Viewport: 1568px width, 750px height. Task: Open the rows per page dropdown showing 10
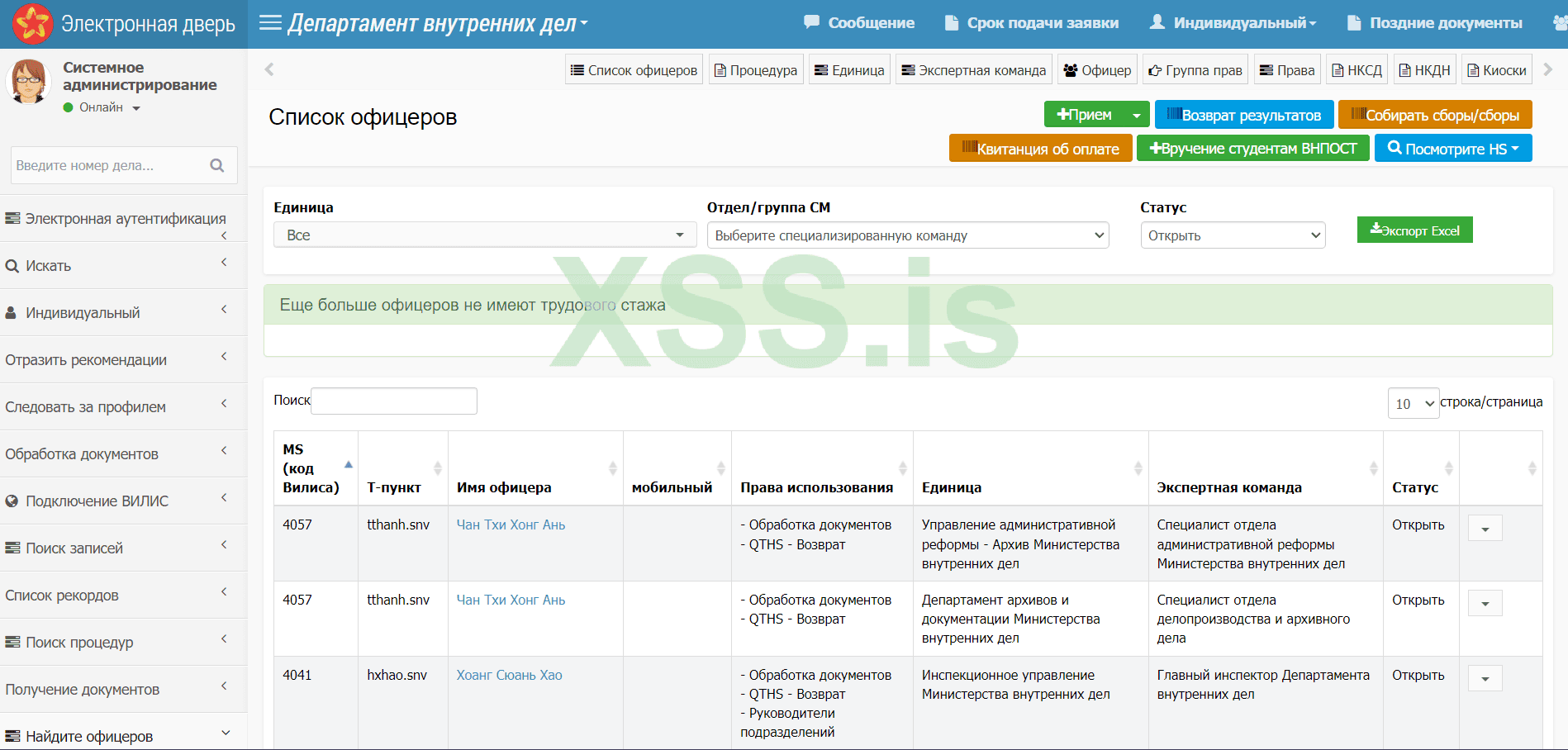[x=1413, y=403]
